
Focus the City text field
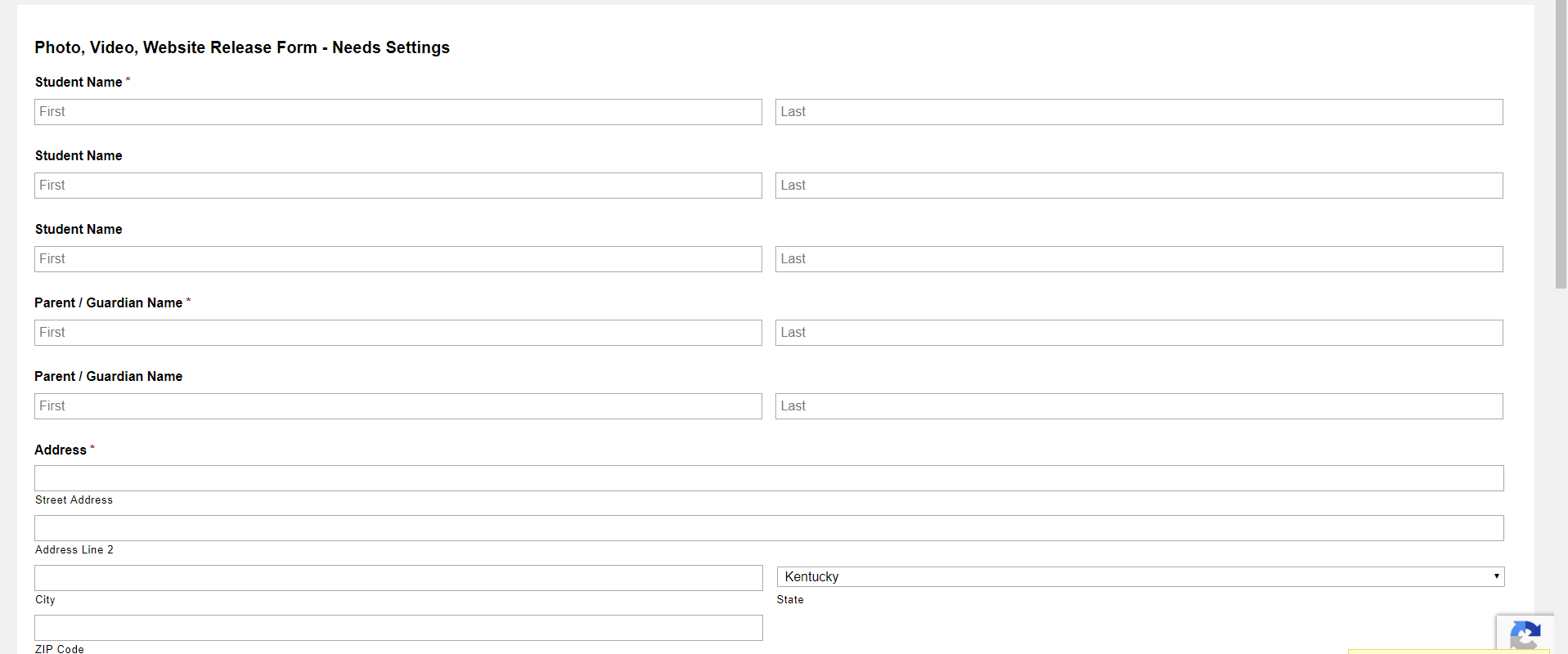[x=398, y=578]
